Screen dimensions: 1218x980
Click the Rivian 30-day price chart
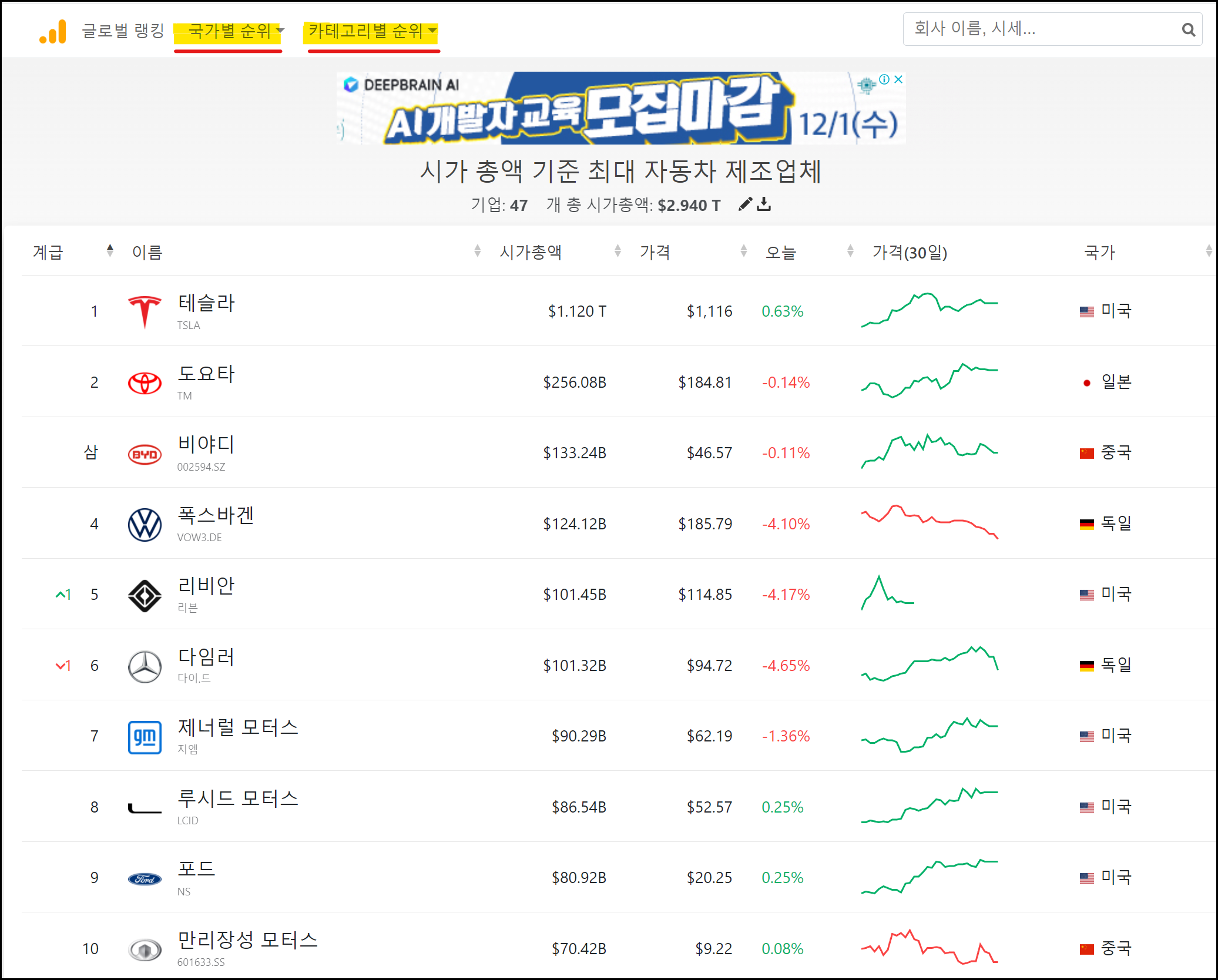(x=888, y=593)
